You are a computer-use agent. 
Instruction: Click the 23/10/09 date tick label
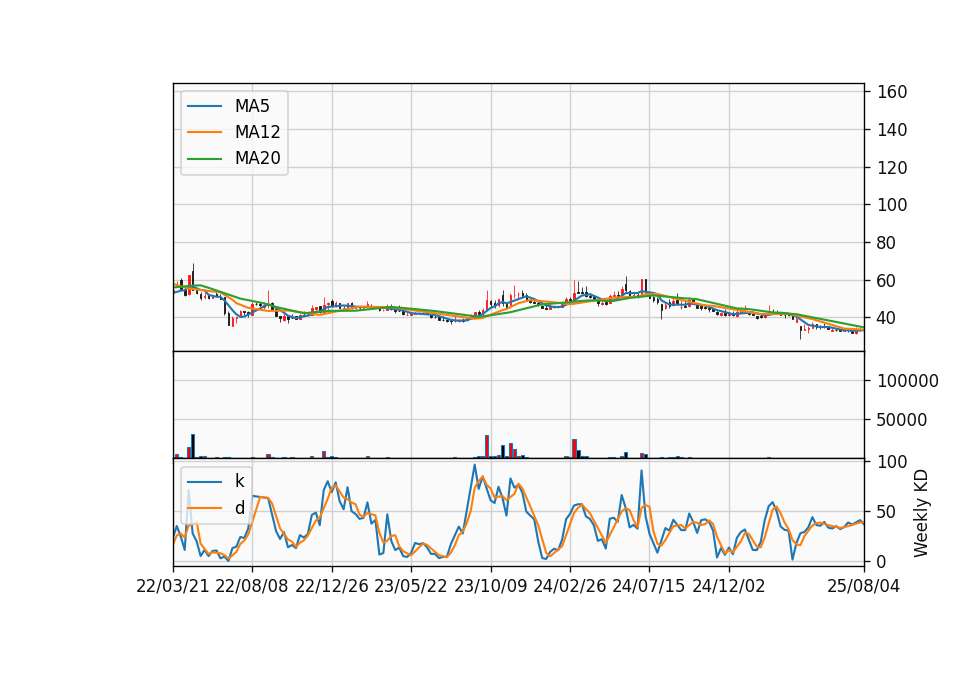pyautogui.click(x=490, y=587)
